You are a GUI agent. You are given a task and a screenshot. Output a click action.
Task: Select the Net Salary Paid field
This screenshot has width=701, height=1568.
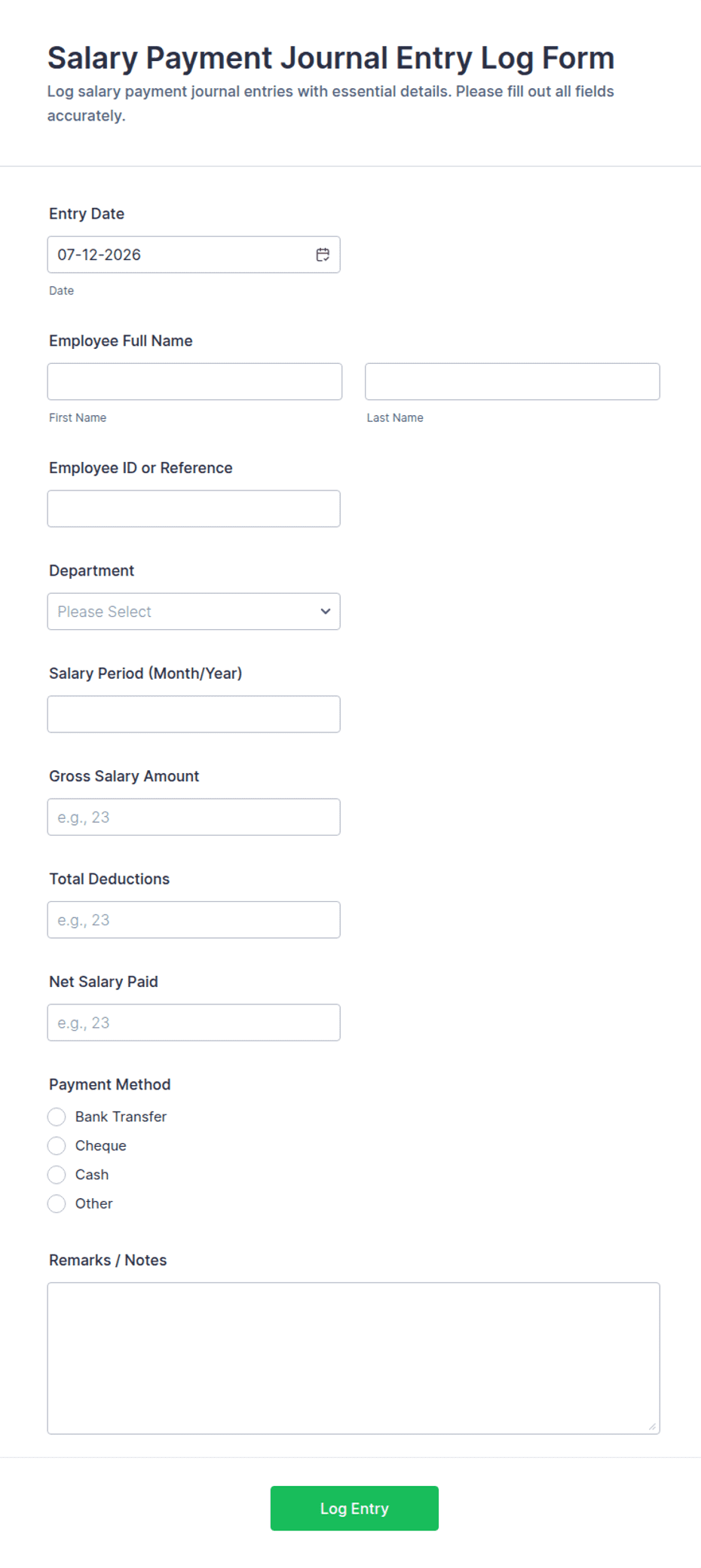194,1022
